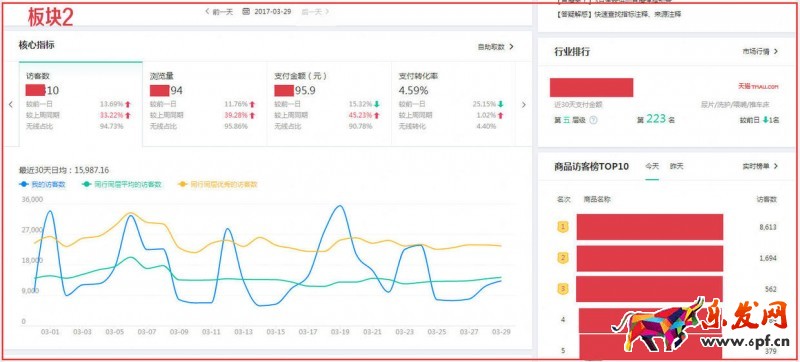Screen dimensions: 800x362
Task: Click the help question mark next to 第五层级
Action: pyautogui.click(x=593, y=120)
